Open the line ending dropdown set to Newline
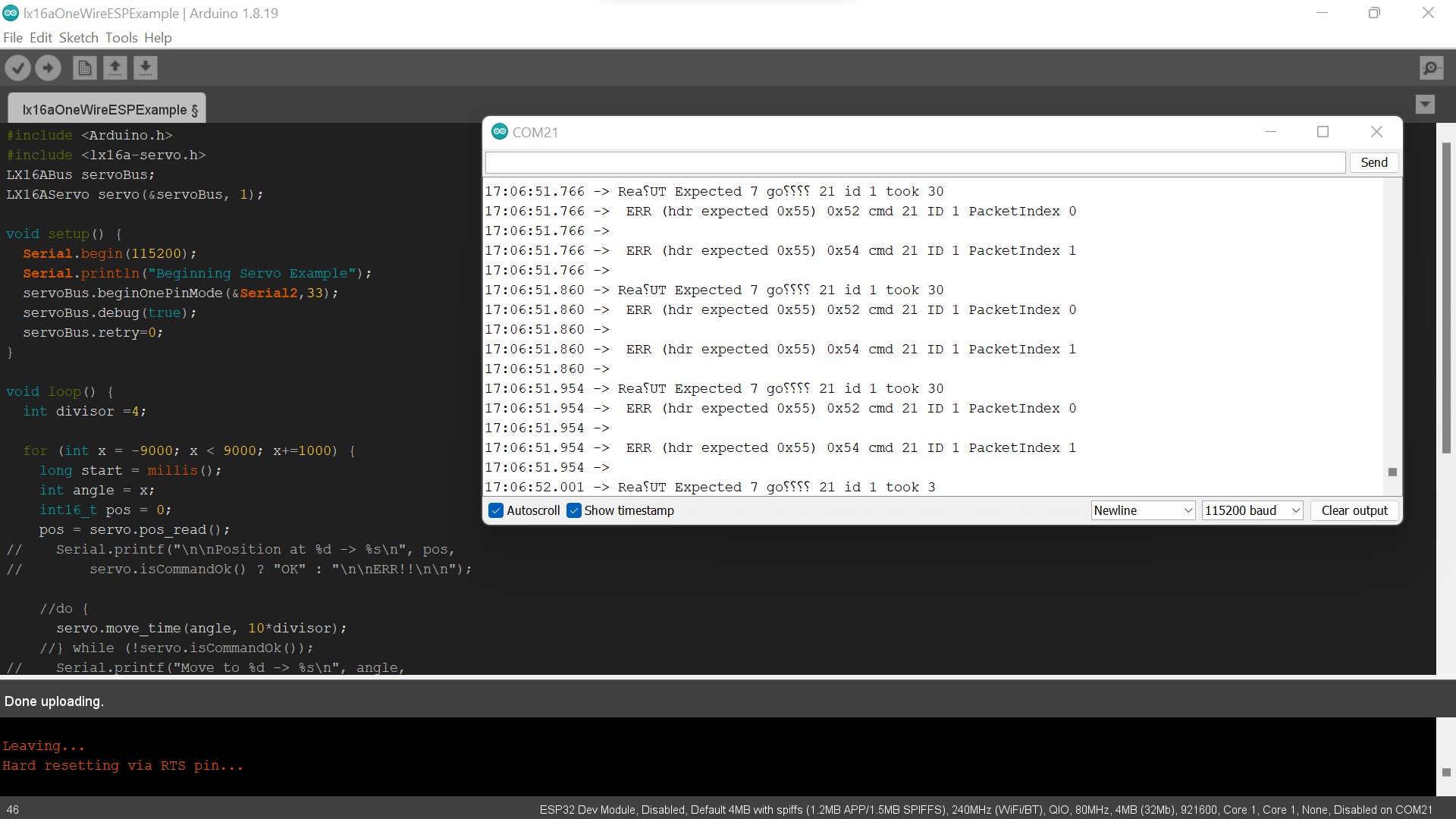The image size is (1456, 819). pos(1143,510)
